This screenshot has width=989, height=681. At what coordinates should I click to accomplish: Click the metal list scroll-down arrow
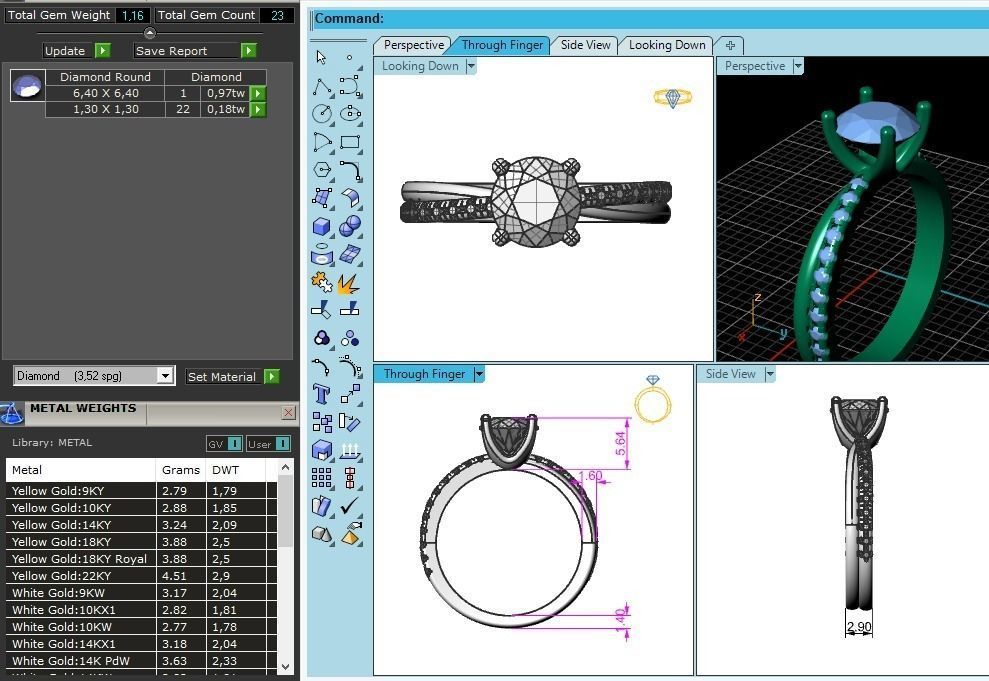tap(285, 666)
